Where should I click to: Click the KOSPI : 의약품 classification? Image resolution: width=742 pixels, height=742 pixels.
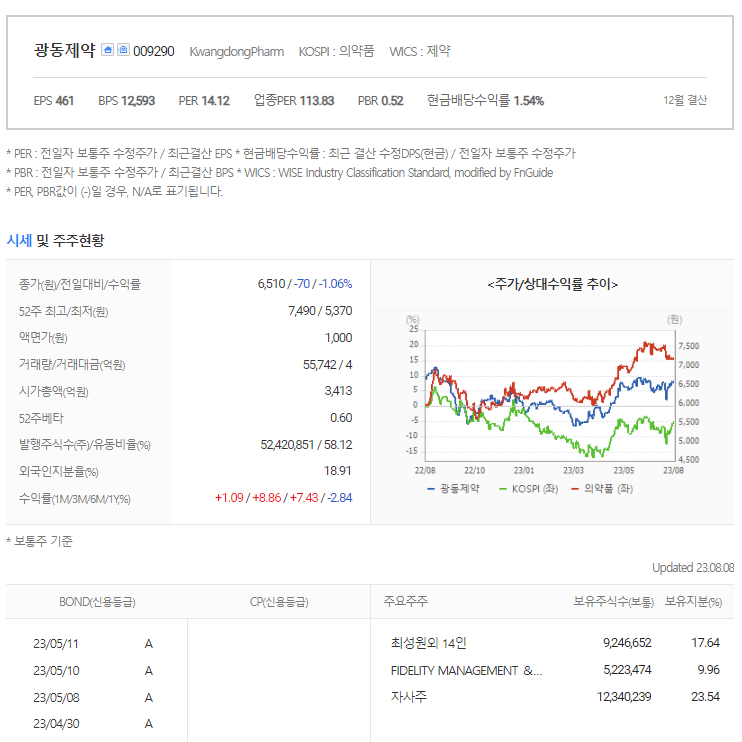tap(336, 51)
